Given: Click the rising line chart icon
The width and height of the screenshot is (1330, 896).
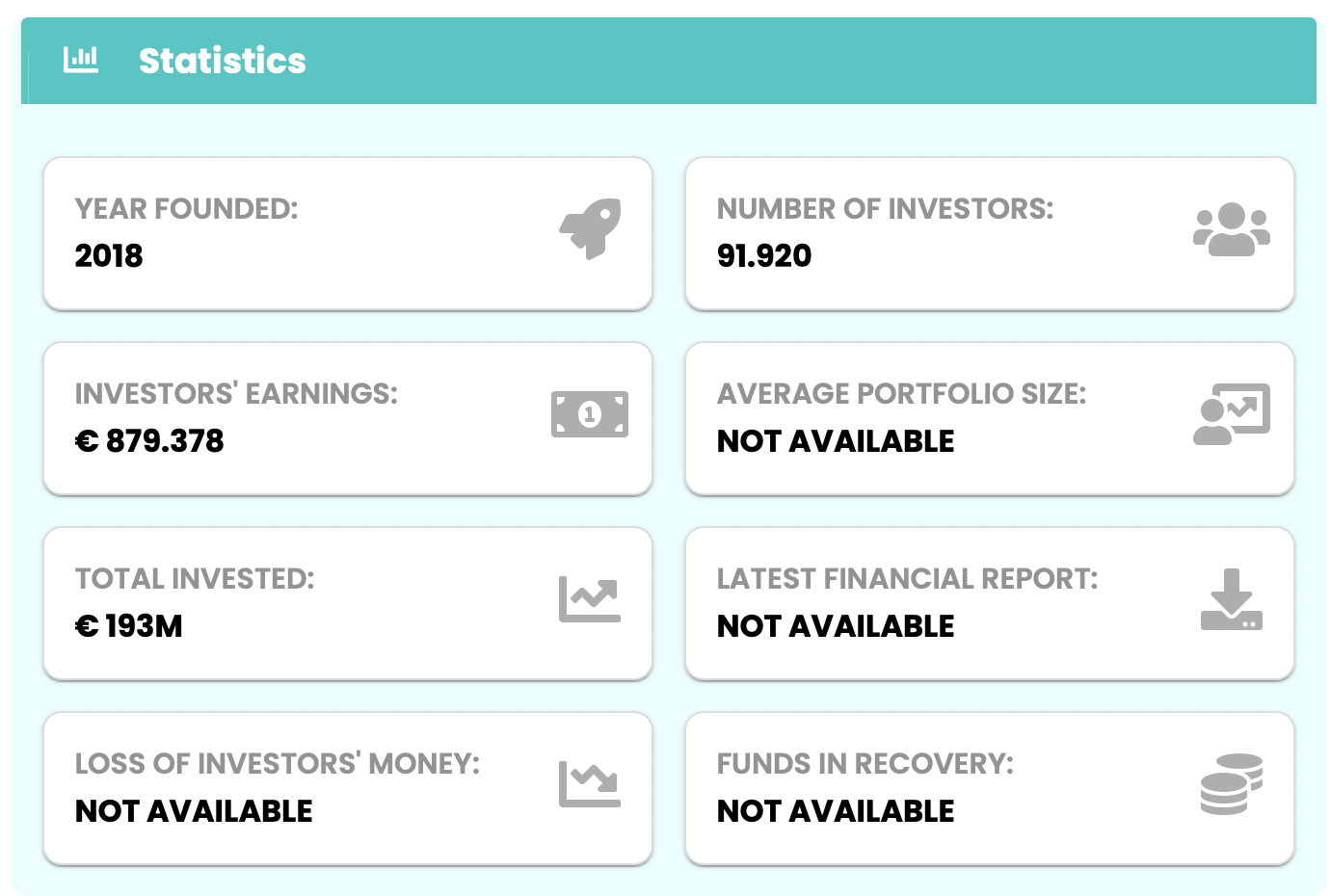Looking at the screenshot, I should [x=590, y=599].
